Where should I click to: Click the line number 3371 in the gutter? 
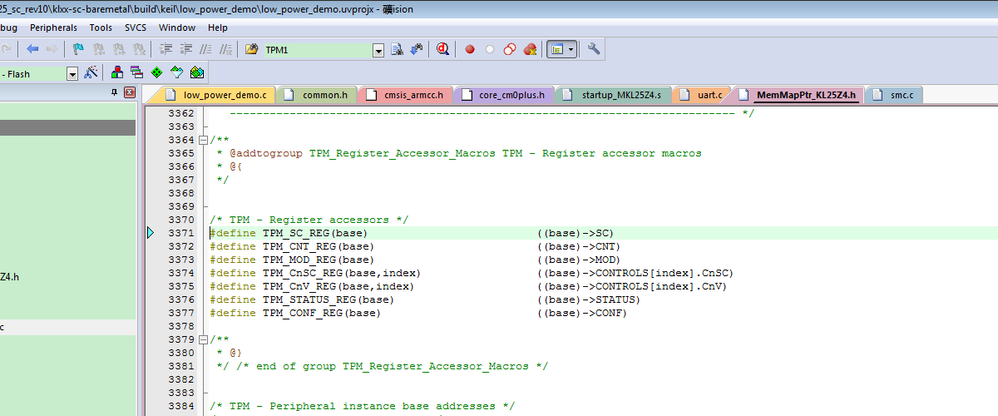point(181,233)
